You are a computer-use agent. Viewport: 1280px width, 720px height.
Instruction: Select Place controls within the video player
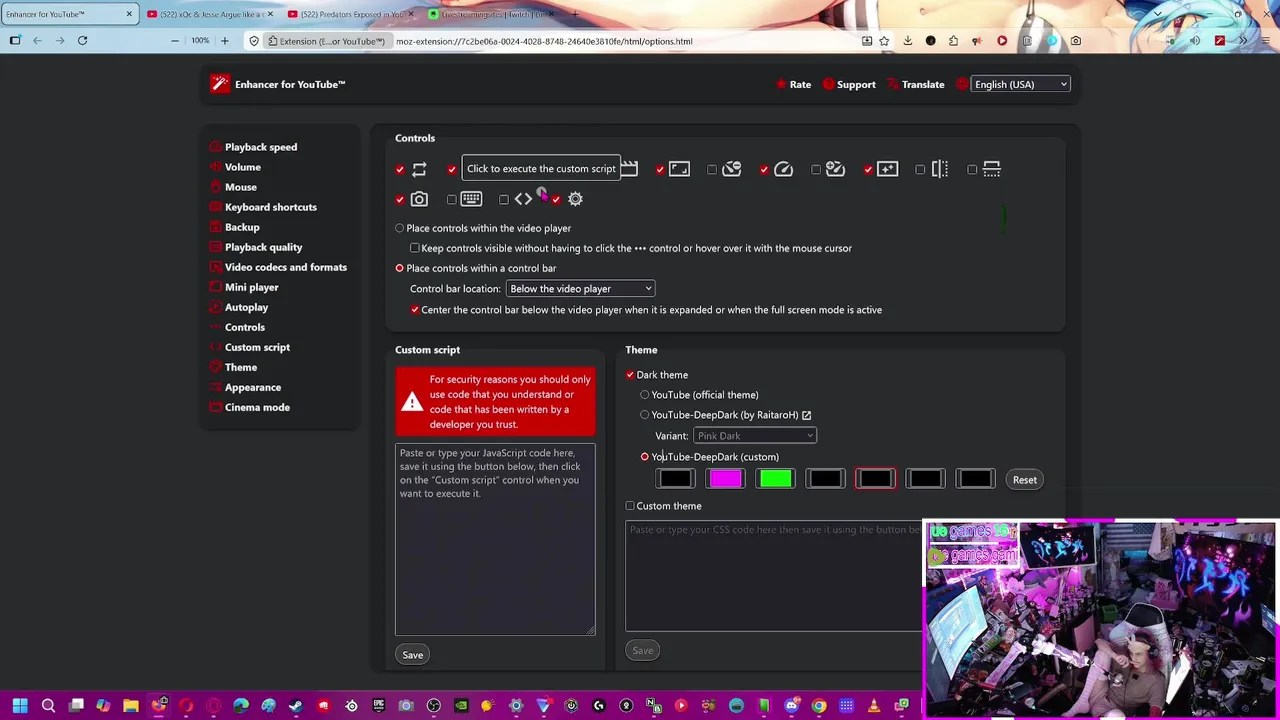[400, 228]
